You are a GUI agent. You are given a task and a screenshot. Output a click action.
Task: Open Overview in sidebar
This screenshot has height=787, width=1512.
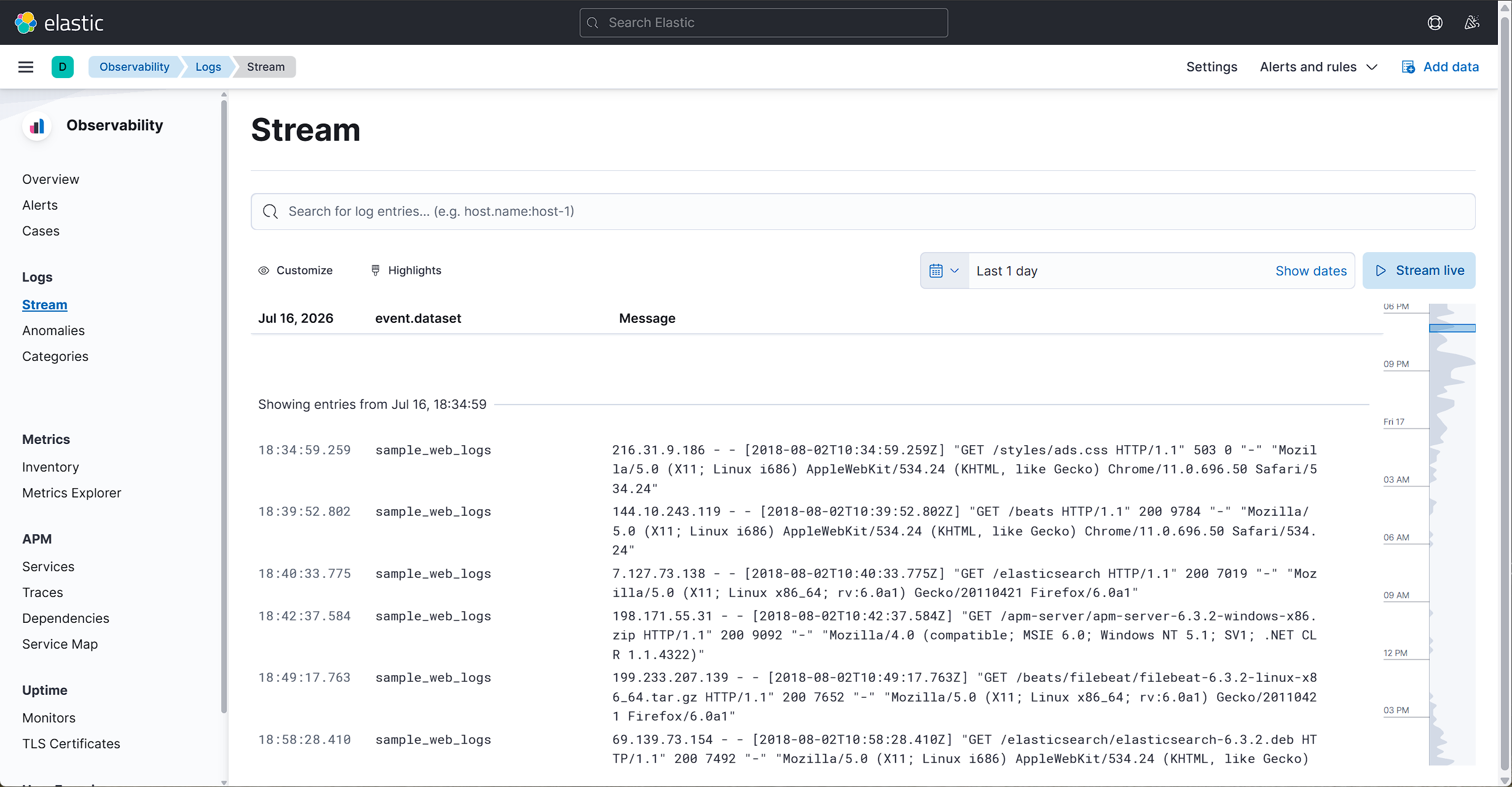50,180
